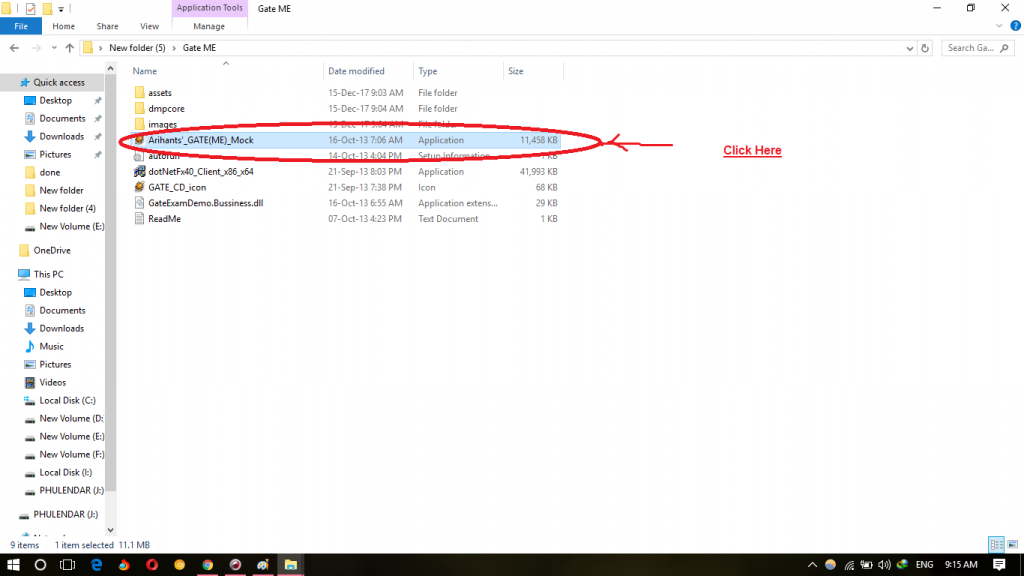Open the Properties icon in quick access toolbar

pyautogui.click(x=29, y=8)
